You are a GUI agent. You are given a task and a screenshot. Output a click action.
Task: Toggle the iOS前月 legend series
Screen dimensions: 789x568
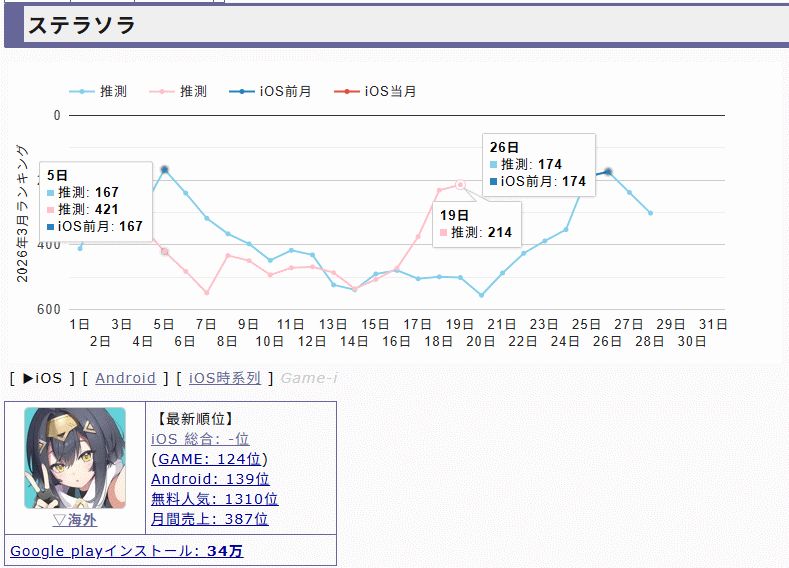pos(270,91)
